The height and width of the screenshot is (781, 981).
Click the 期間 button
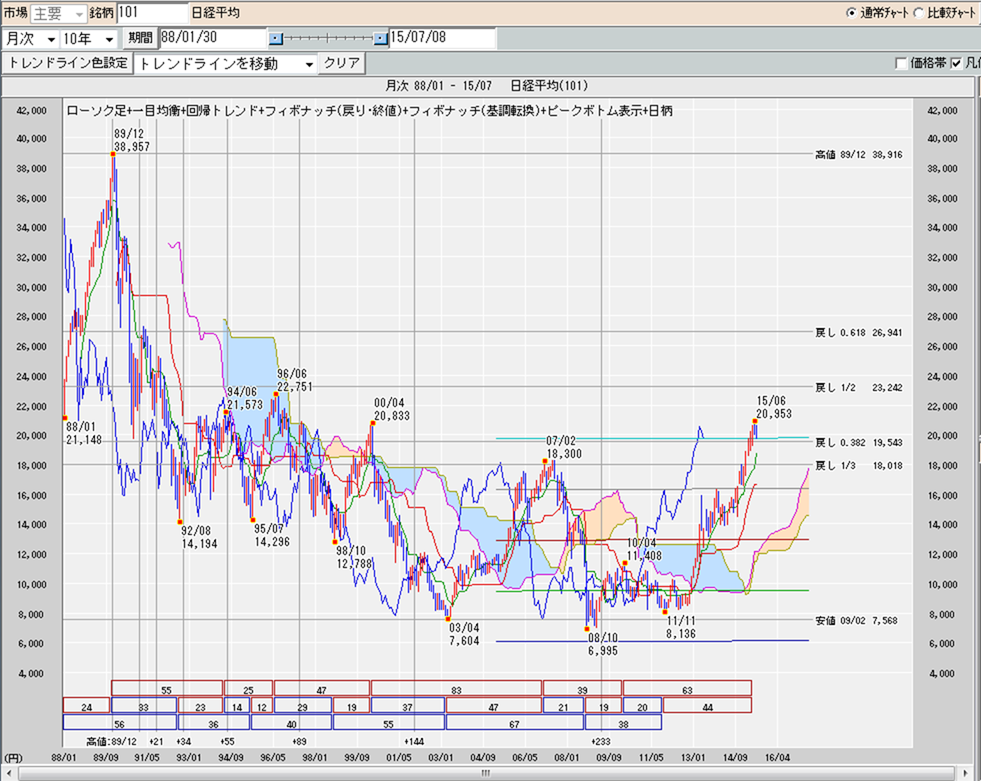[140, 38]
